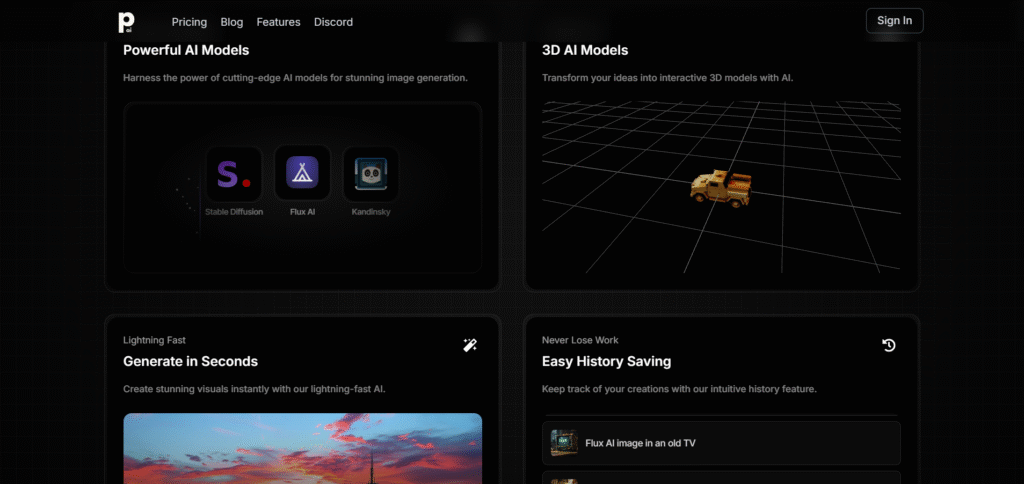Image resolution: width=1024 pixels, height=484 pixels.
Task: Click the magic wand icon
Action: [x=470, y=346]
